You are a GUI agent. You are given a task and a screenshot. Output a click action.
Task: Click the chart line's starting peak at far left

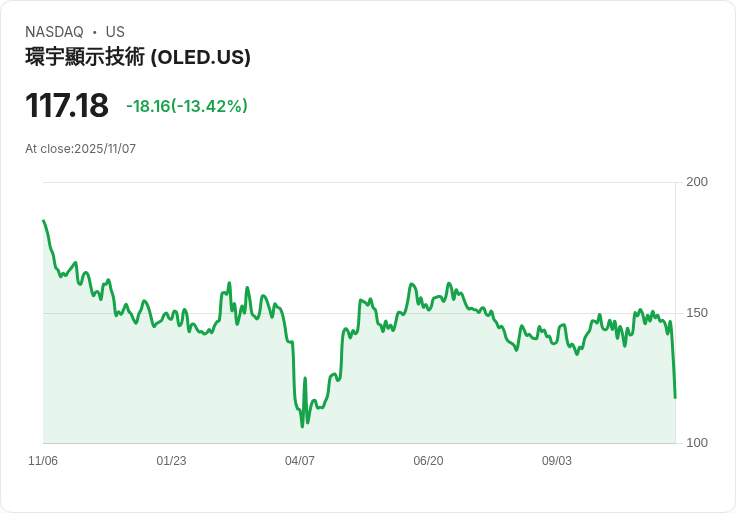point(43,221)
